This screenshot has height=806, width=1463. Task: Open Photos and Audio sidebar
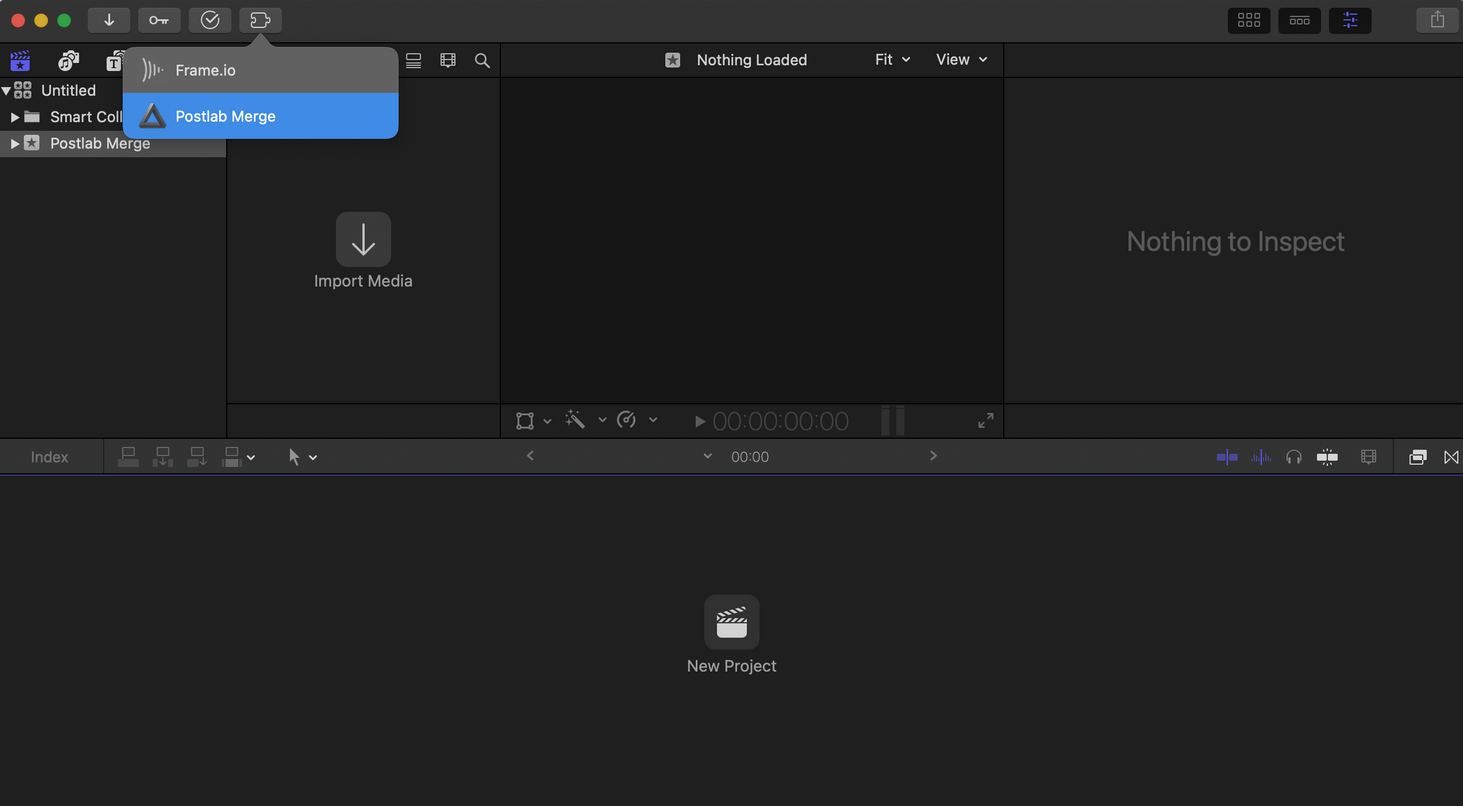pos(68,61)
